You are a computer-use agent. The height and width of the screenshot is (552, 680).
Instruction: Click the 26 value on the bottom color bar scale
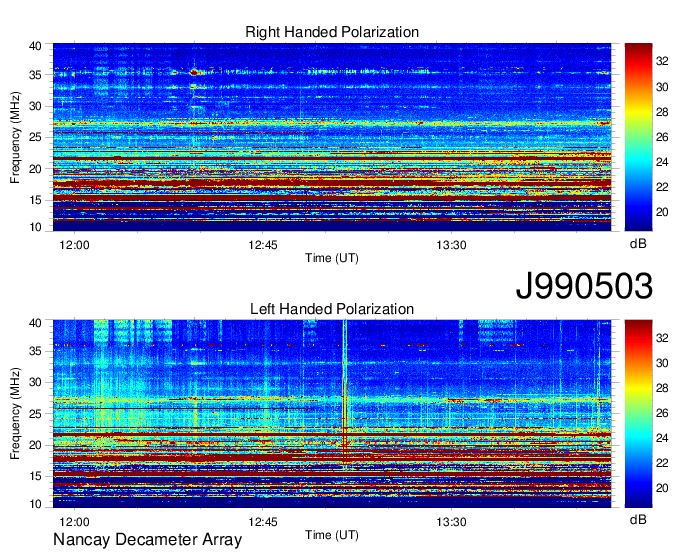click(662, 413)
